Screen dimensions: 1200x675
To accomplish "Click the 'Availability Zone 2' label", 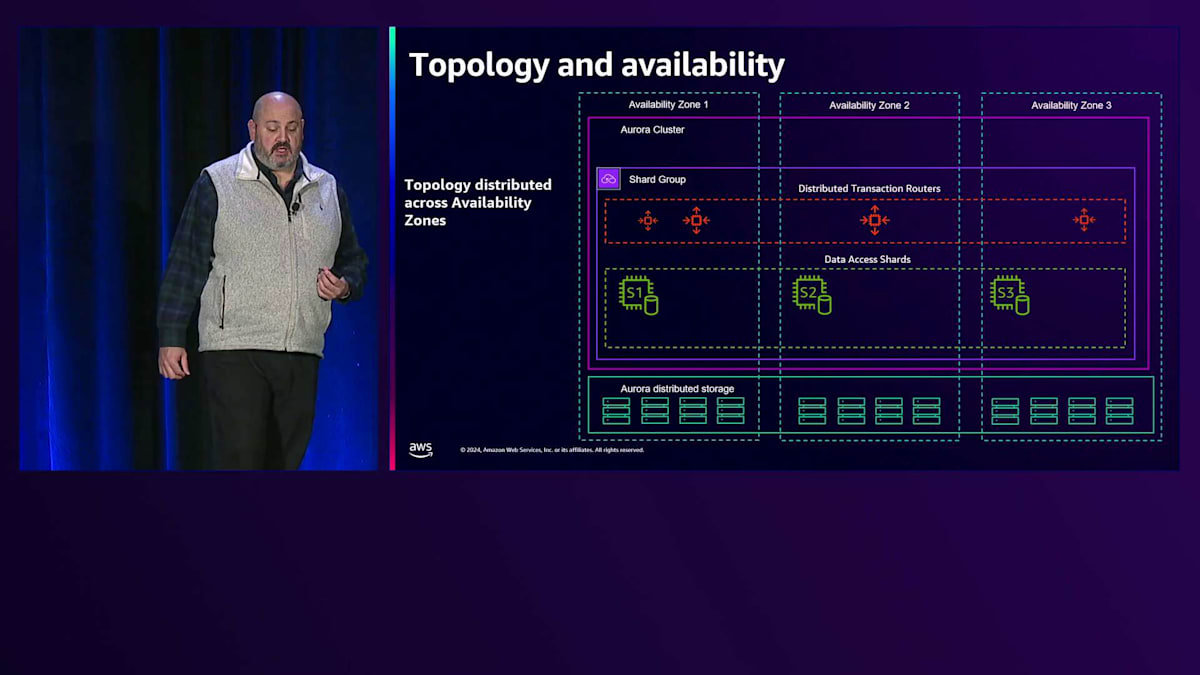I will 869,105.
